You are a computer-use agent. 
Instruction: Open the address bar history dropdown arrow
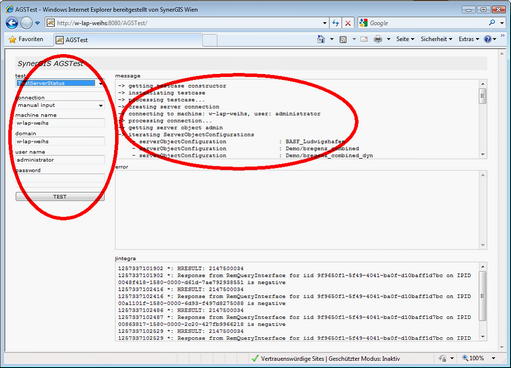tap(325, 23)
